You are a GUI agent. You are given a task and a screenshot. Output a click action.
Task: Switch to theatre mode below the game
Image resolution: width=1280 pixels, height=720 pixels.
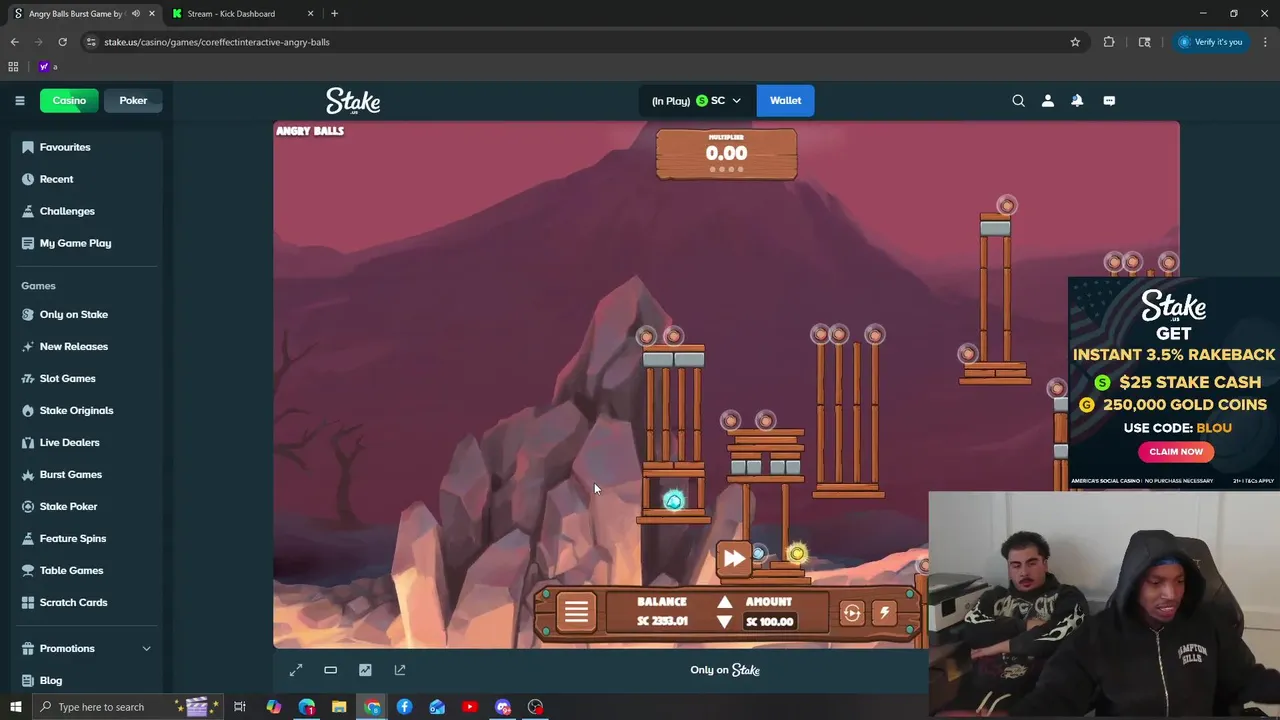pos(331,670)
